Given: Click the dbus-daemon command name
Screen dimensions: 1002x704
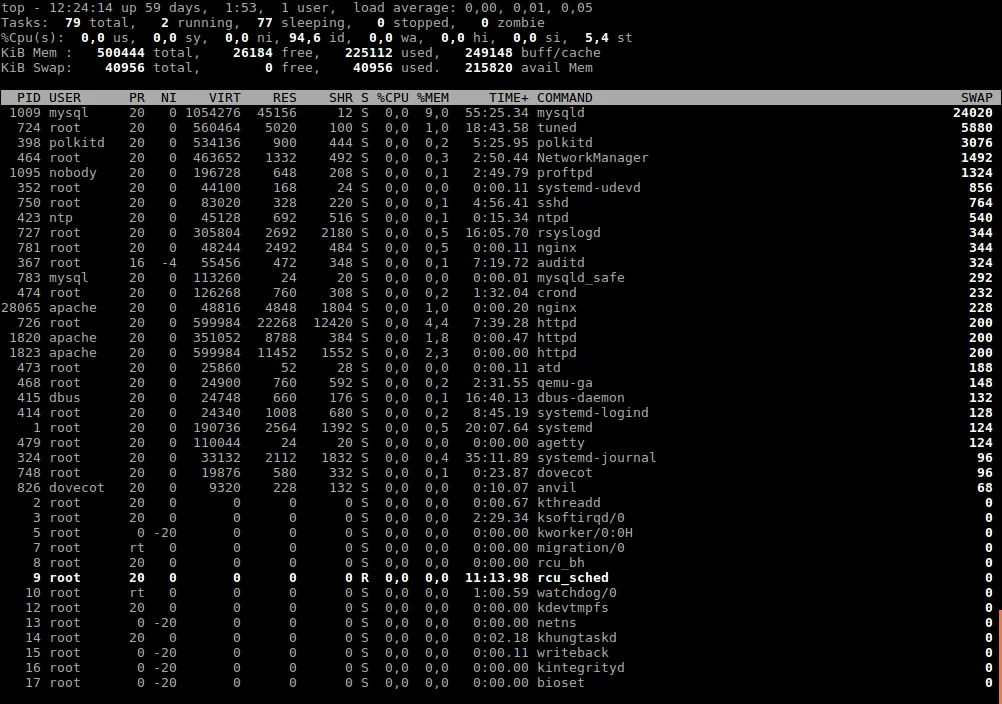Looking at the screenshot, I should [581, 398].
